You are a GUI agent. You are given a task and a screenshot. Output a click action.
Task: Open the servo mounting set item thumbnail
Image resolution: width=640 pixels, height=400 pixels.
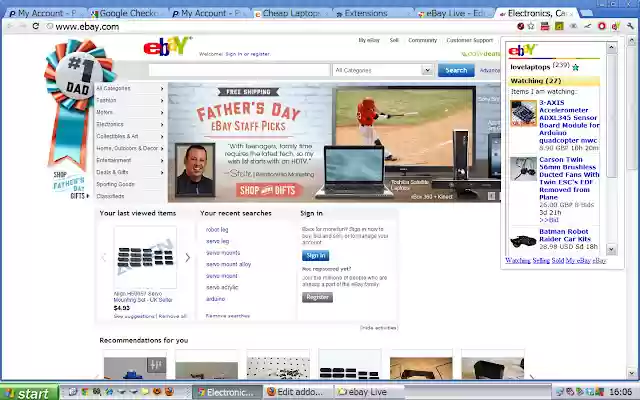point(145,258)
